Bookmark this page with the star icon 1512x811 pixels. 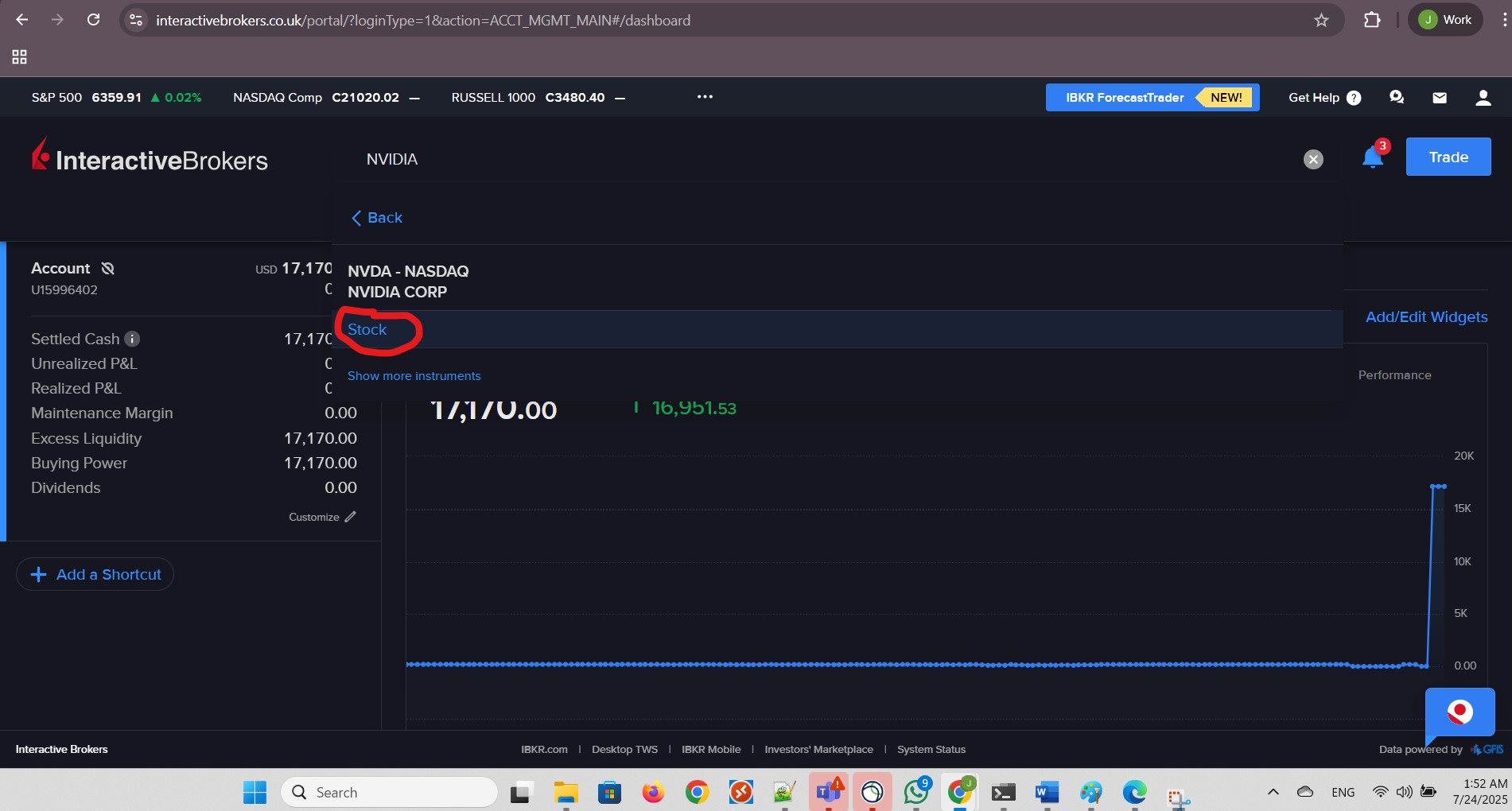click(1321, 20)
